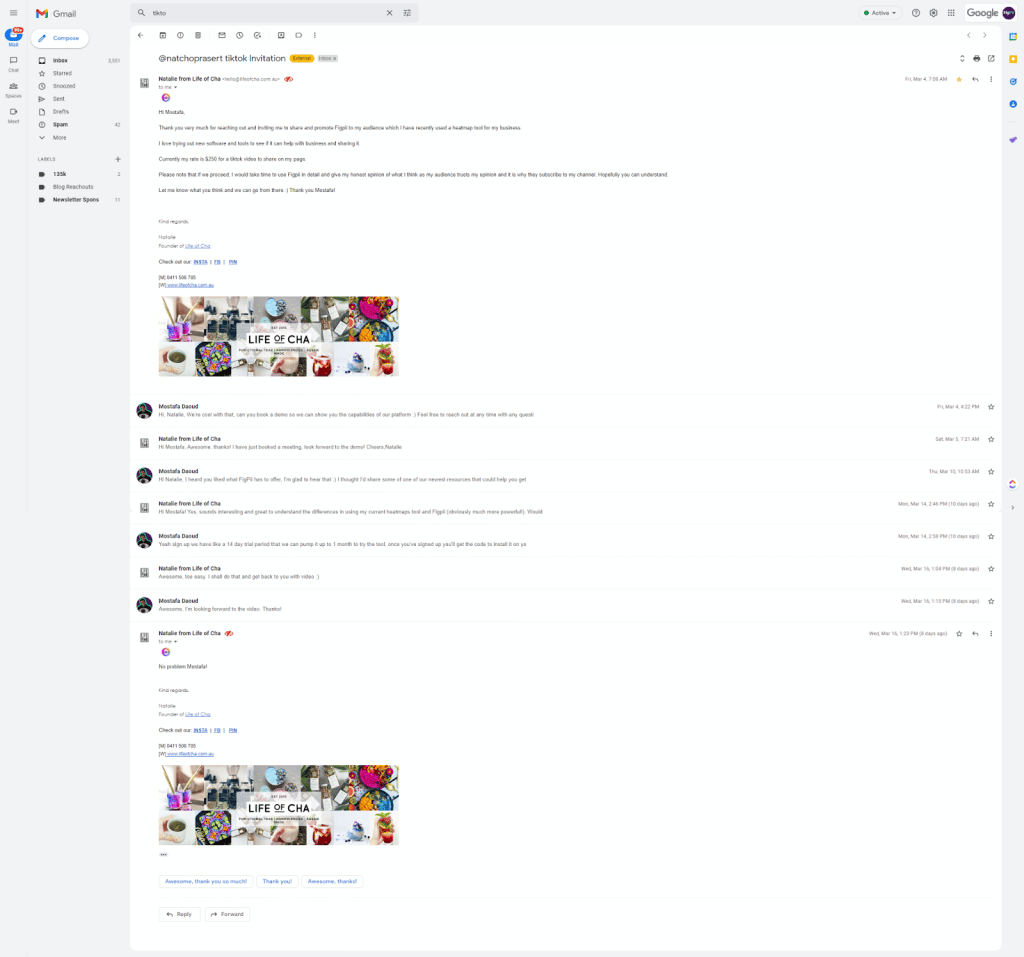Screen dimensions: 1024x957
Task: Open the Inbox folder
Action: click(x=60, y=61)
